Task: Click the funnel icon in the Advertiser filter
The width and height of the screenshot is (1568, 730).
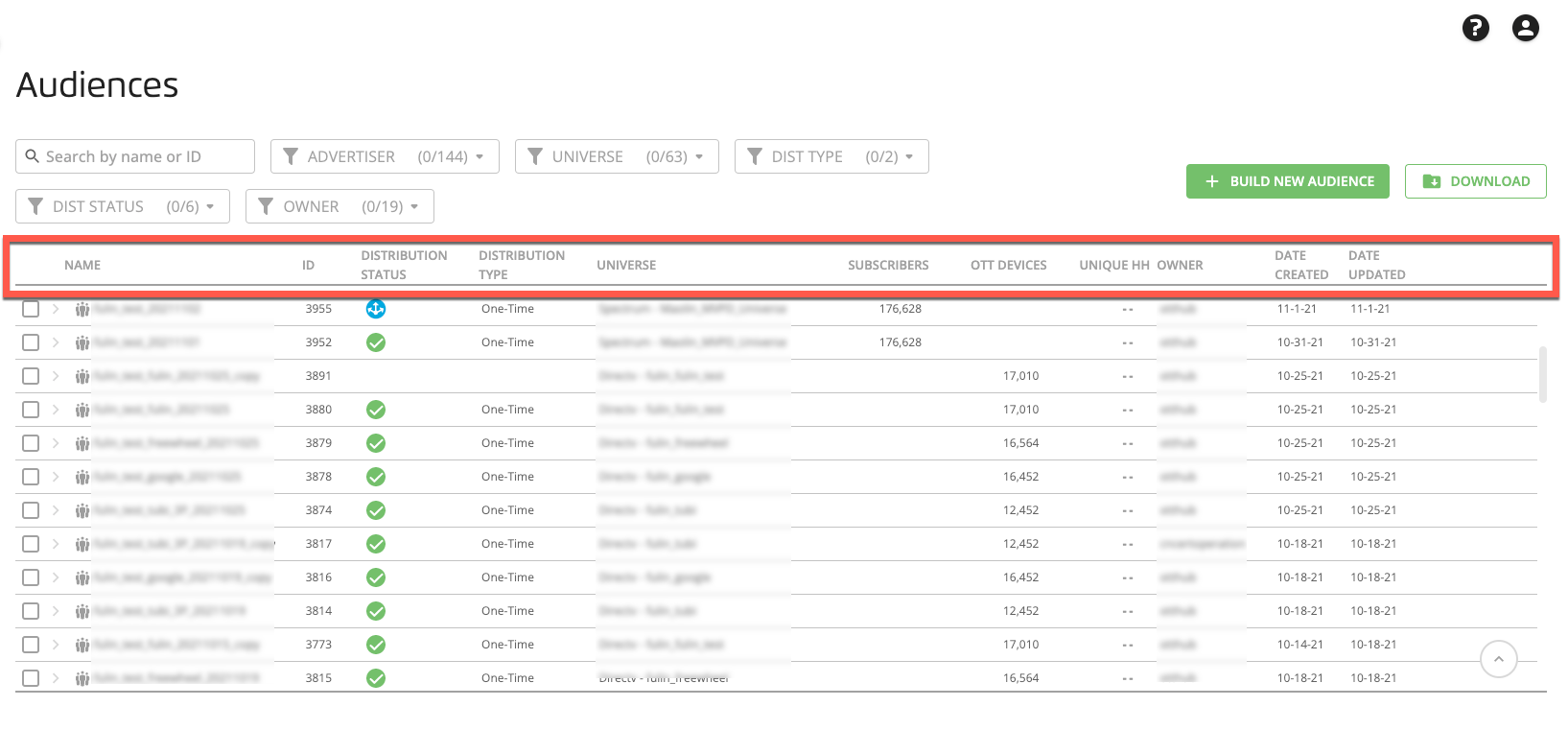Action: click(x=291, y=156)
